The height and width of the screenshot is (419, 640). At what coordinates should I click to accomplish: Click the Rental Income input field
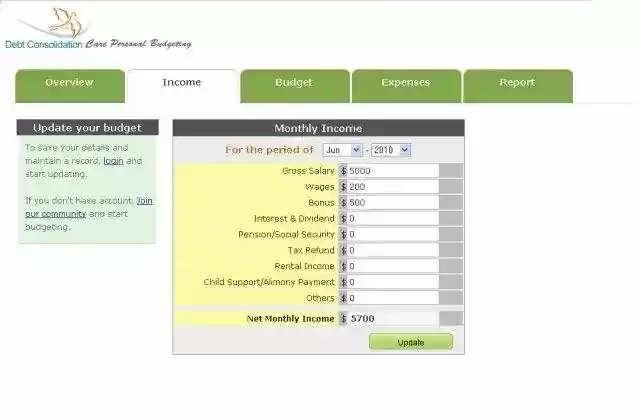pos(393,266)
